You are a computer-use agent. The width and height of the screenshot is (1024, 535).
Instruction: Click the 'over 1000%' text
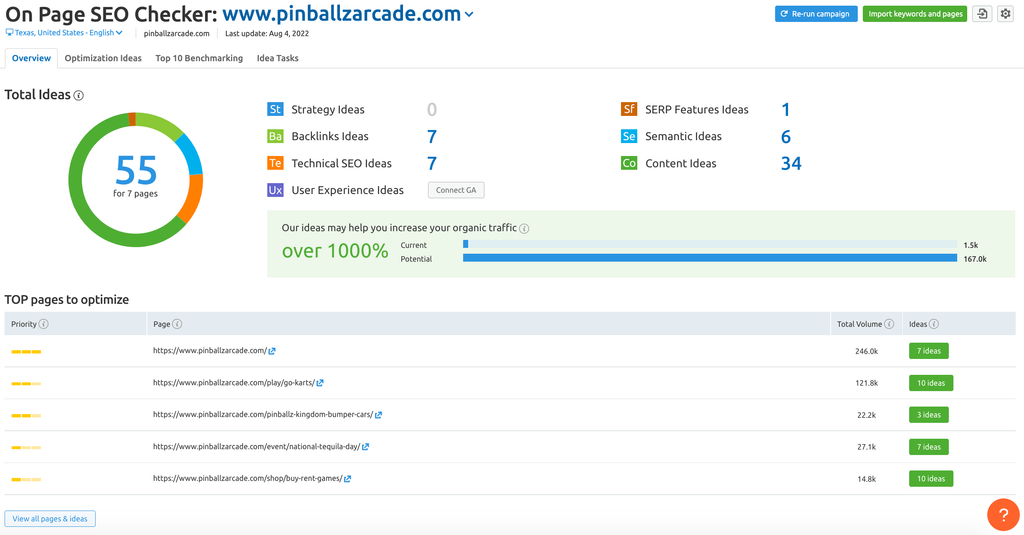(x=335, y=251)
